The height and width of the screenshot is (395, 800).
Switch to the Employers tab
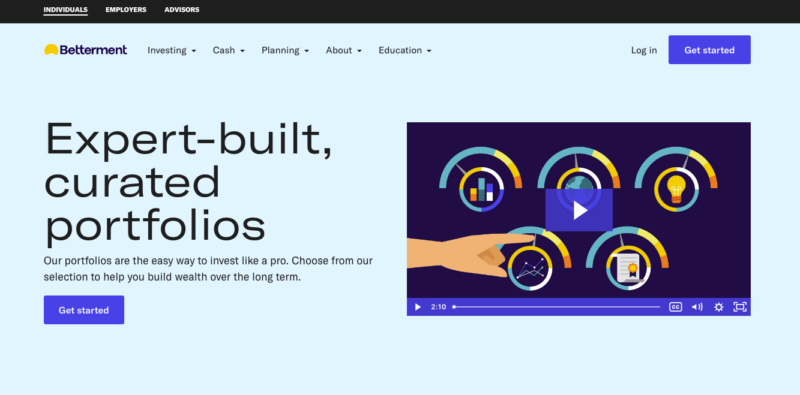pyautogui.click(x=126, y=10)
